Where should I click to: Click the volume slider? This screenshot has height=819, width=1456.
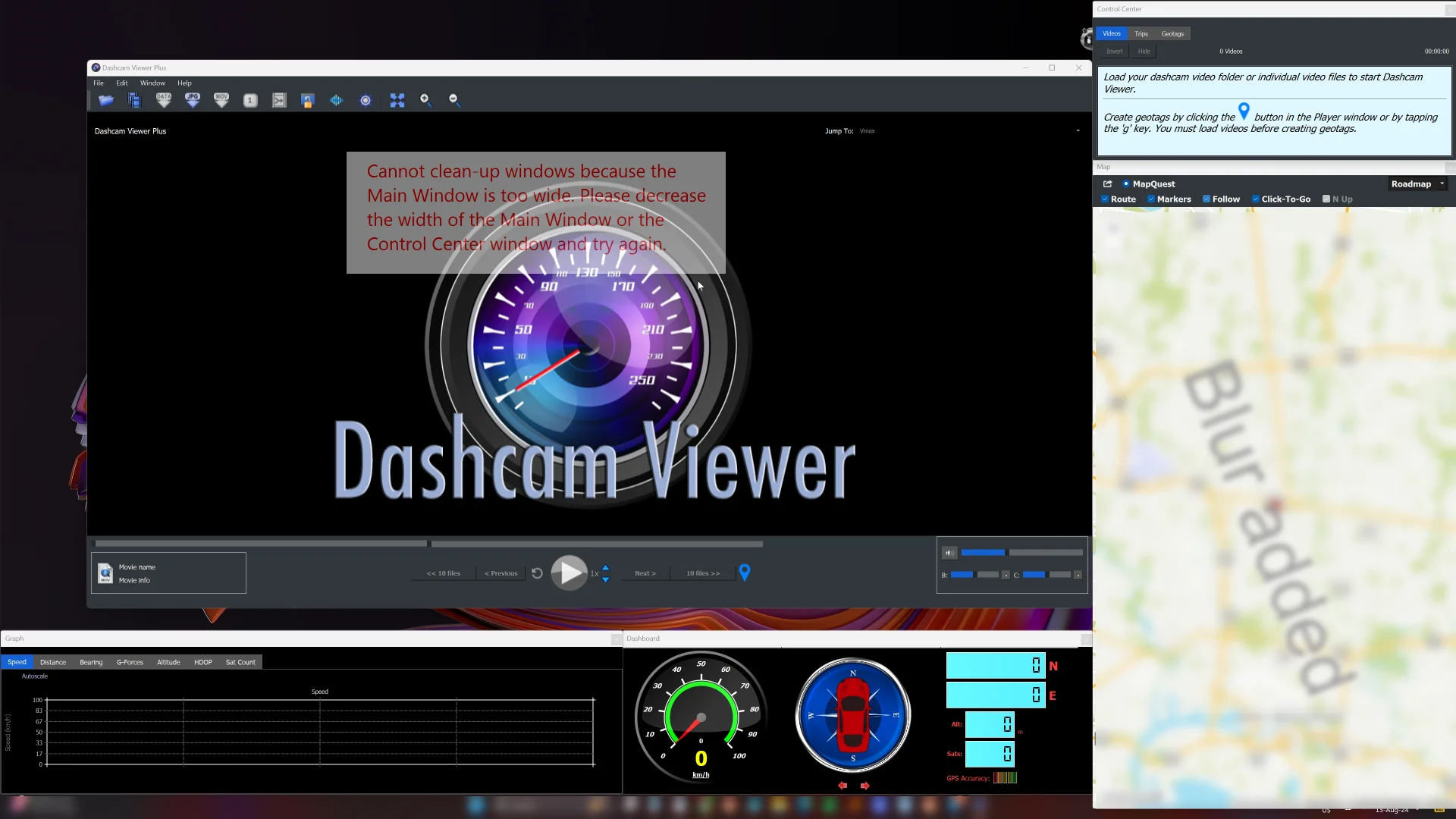coord(1022,553)
